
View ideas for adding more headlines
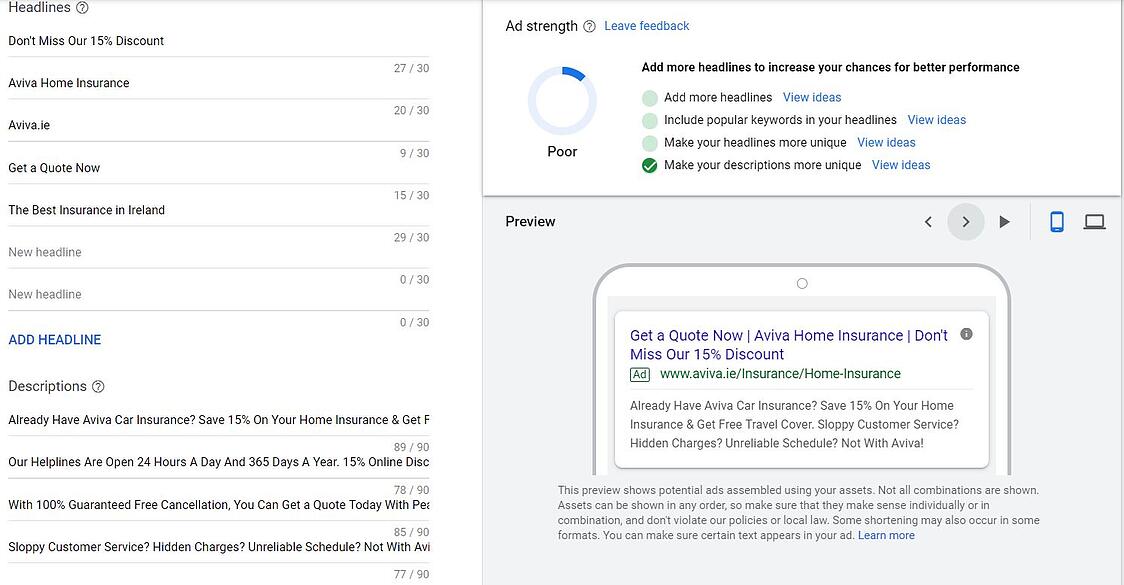click(x=812, y=98)
